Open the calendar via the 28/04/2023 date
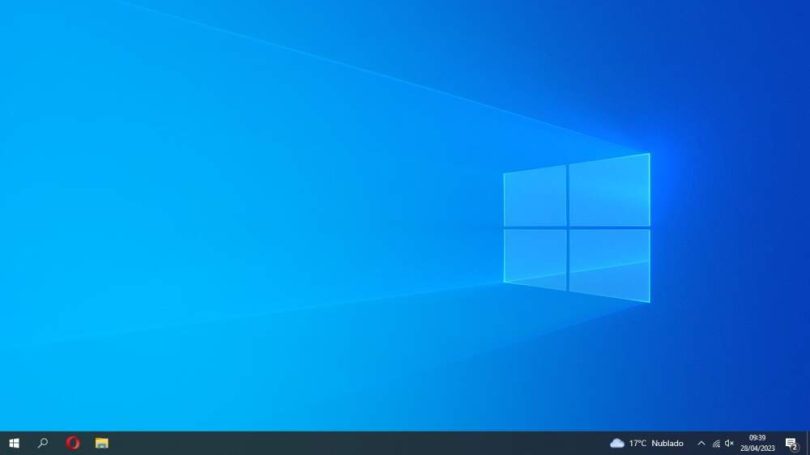This screenshot has height=455, width=810. (x=757, y=448)
